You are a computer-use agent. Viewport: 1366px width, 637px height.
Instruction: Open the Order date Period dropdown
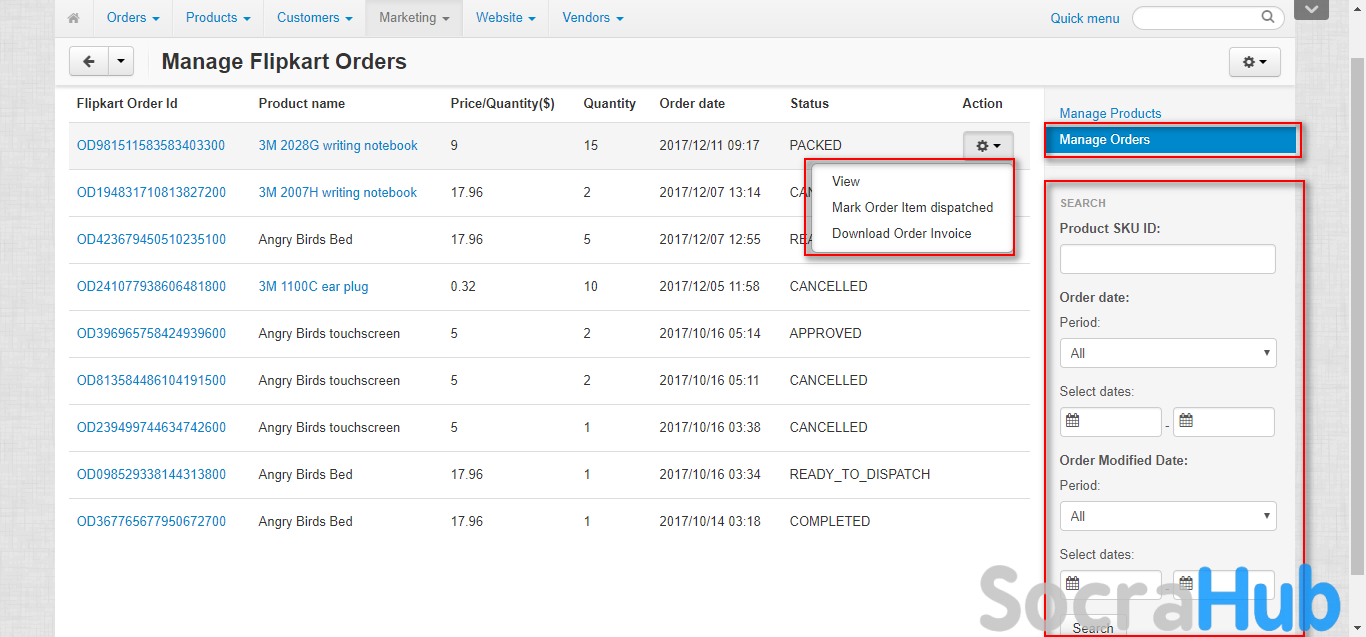(1167, 353)
